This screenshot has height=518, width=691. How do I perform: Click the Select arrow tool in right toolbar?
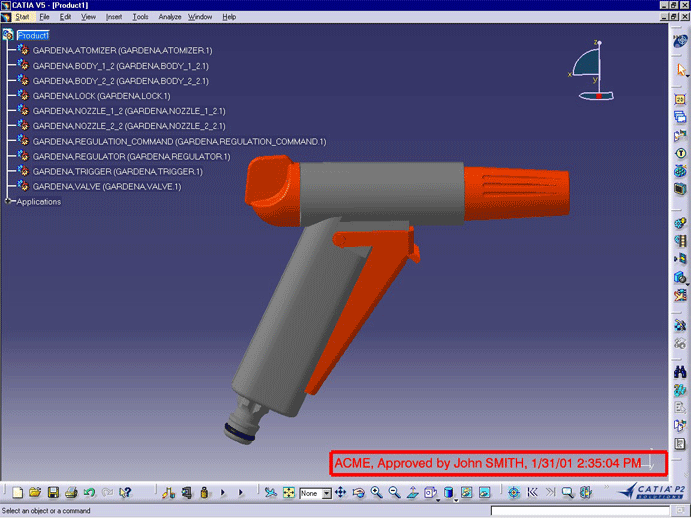tap(681, 70)
